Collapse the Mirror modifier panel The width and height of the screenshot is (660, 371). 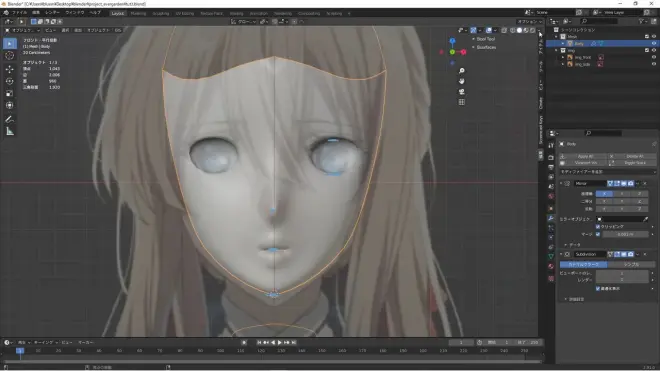pos(561,184)
